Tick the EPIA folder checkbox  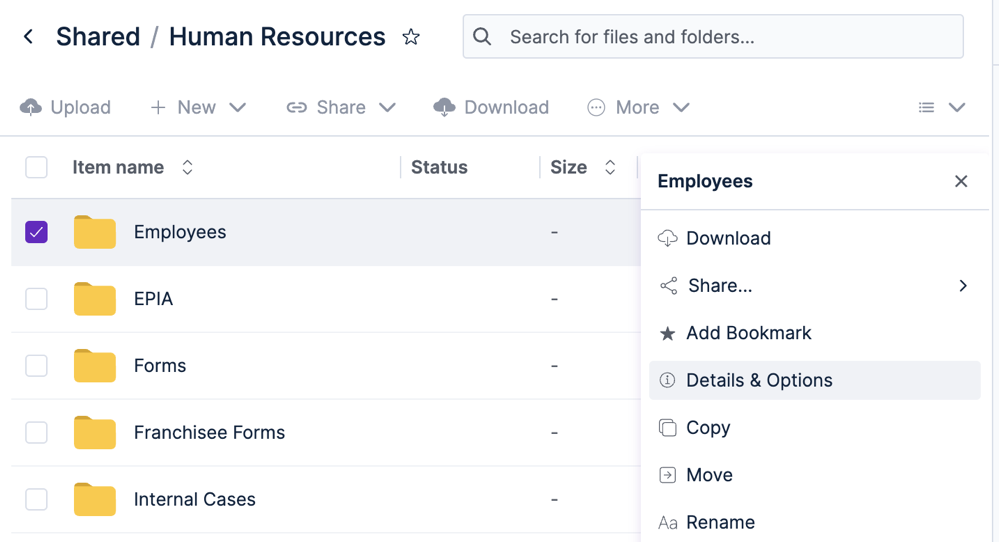point(36,299)
